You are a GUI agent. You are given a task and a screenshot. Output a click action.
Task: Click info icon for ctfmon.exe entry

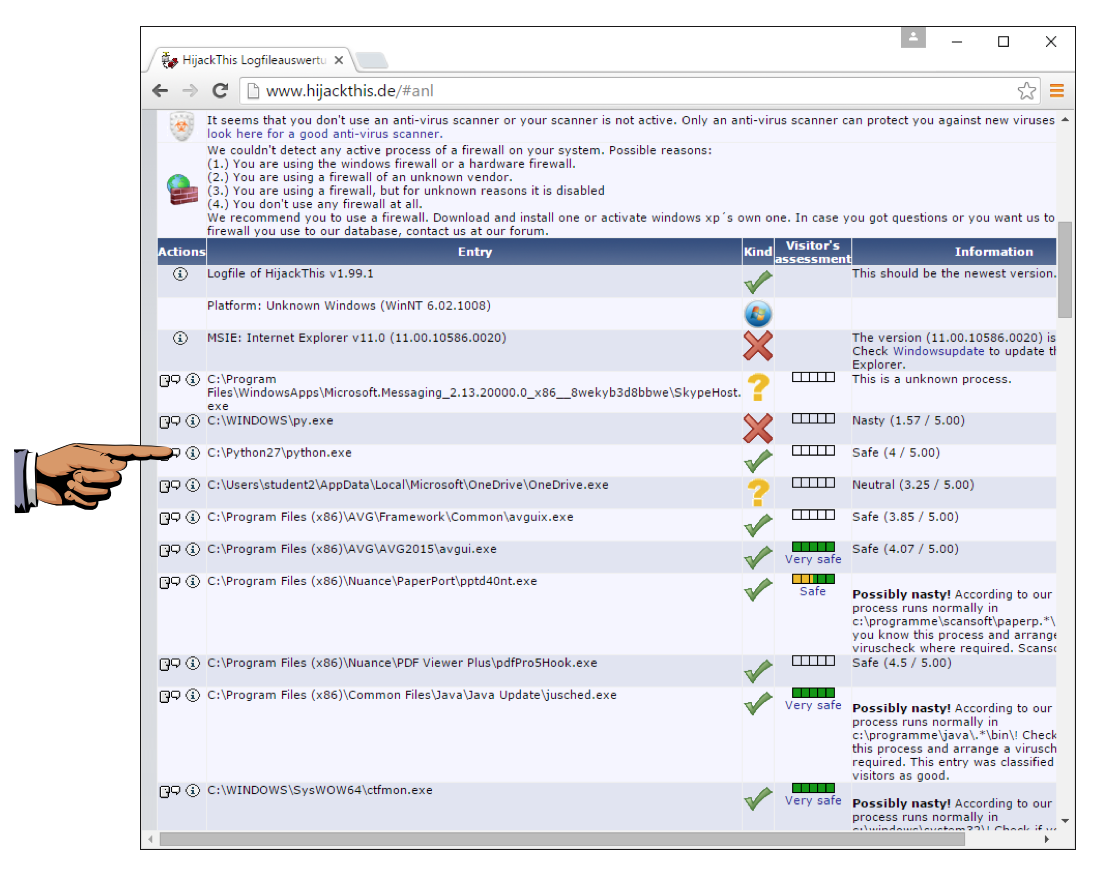(193, 791)
